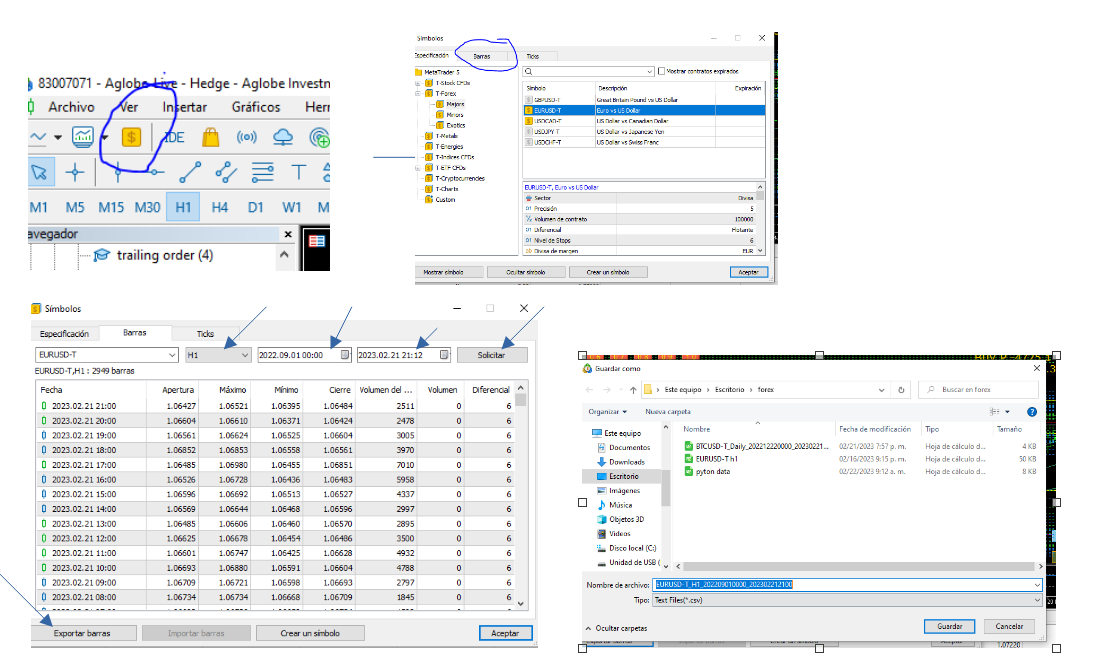Change view layout icon in Guardar como

click(995, 412)
